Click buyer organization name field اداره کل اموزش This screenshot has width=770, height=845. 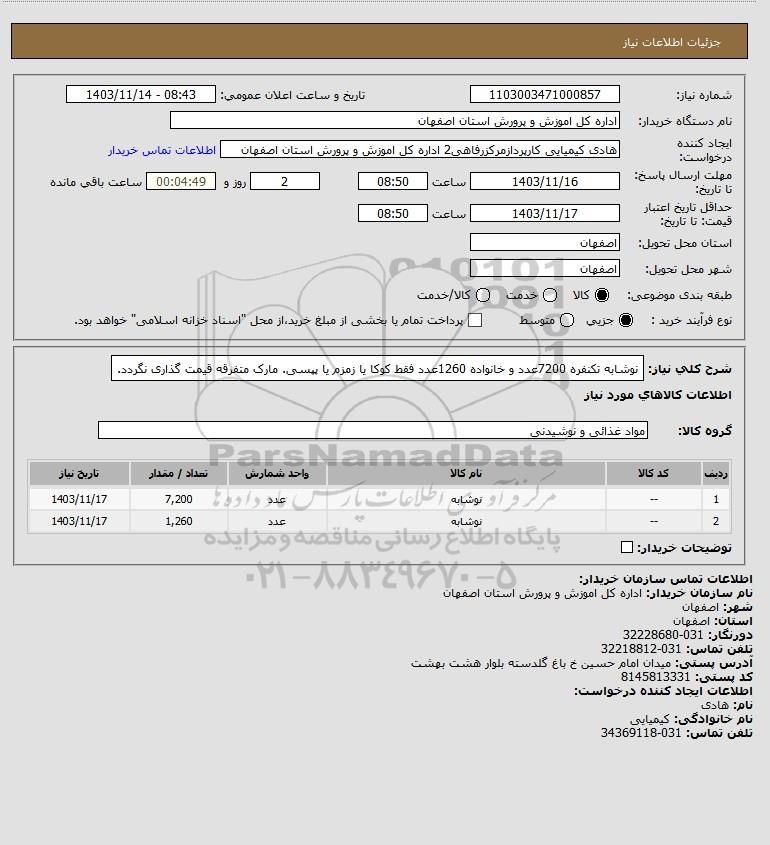coord(394,120)
